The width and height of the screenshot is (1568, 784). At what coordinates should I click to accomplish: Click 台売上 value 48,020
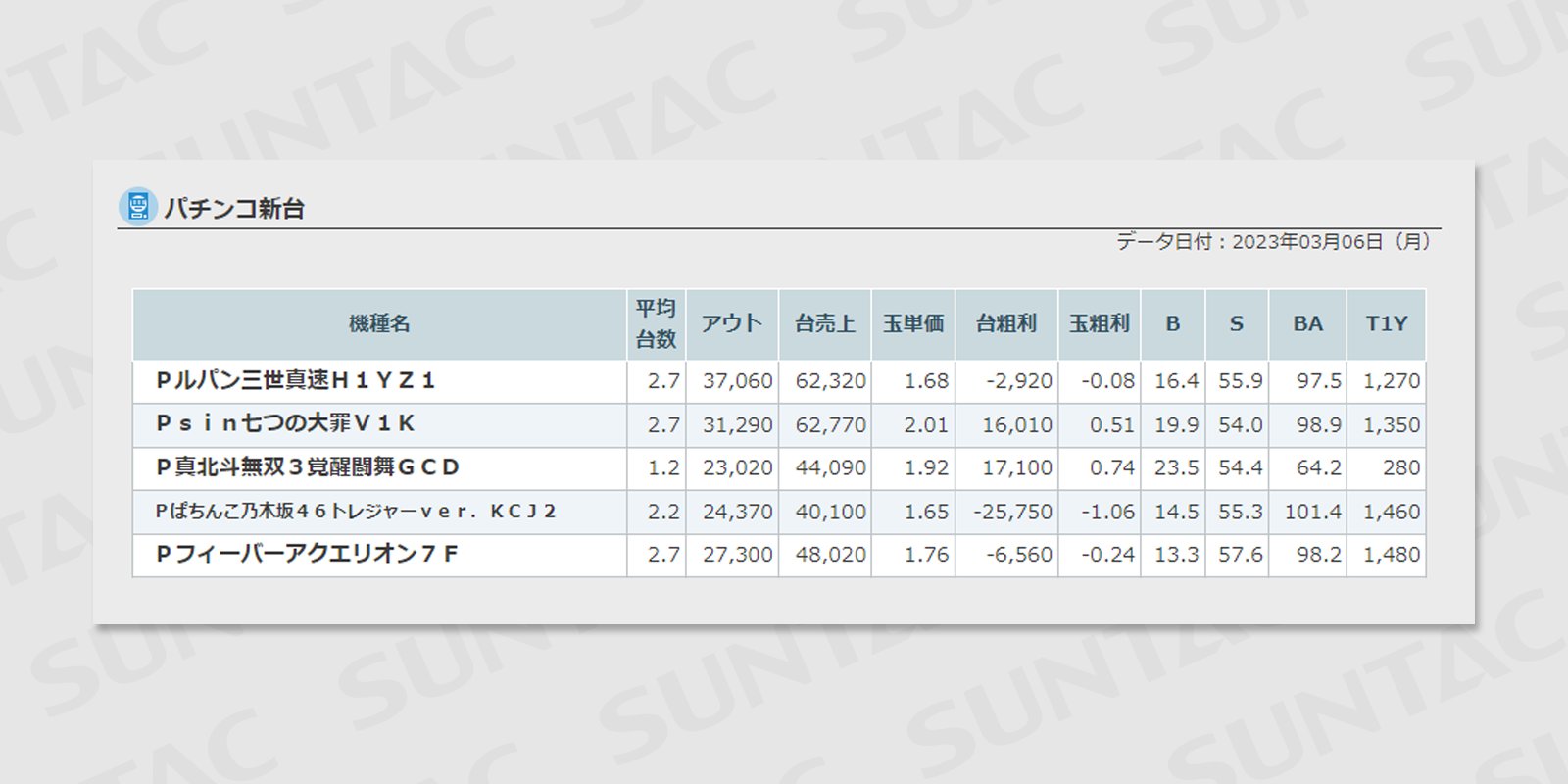point(831,555)
